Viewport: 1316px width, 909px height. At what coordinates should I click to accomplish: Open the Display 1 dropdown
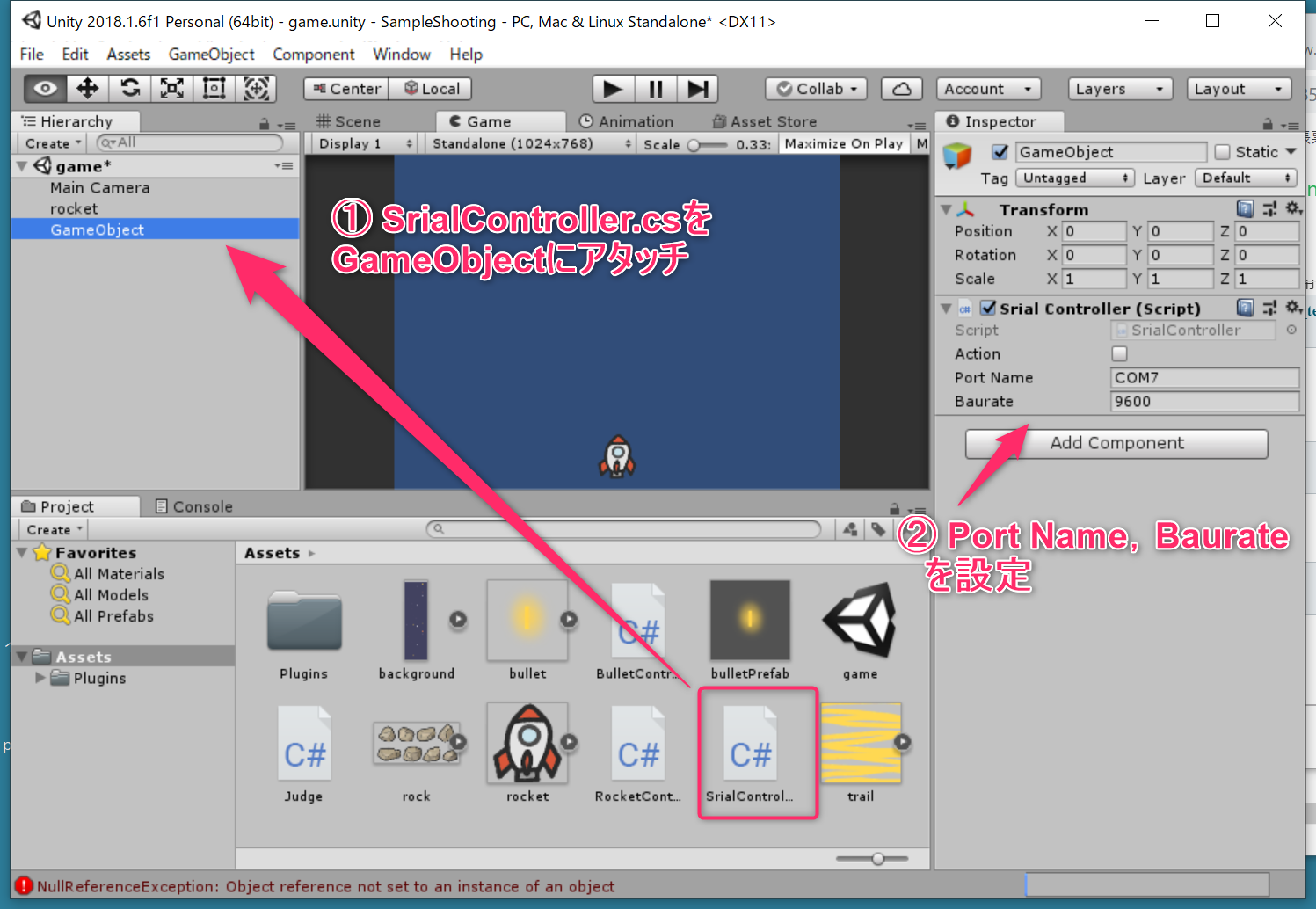click(x=364, y=143)
